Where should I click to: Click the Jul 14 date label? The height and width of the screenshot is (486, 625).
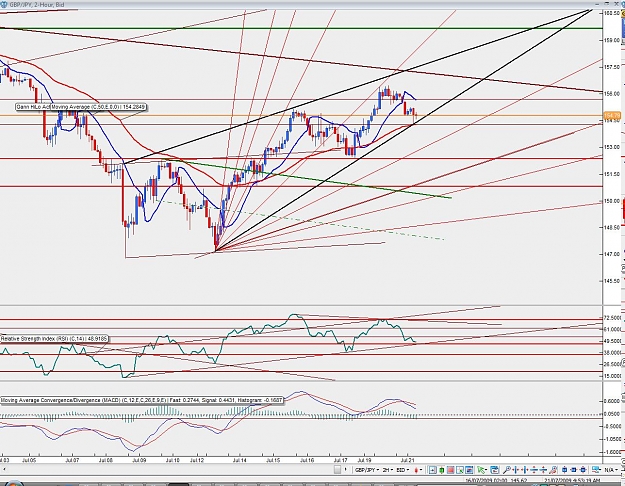coord(240,460)
